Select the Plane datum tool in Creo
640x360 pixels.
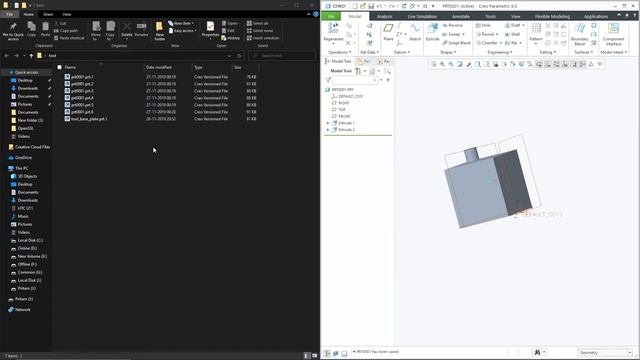(x=388, y=32)
